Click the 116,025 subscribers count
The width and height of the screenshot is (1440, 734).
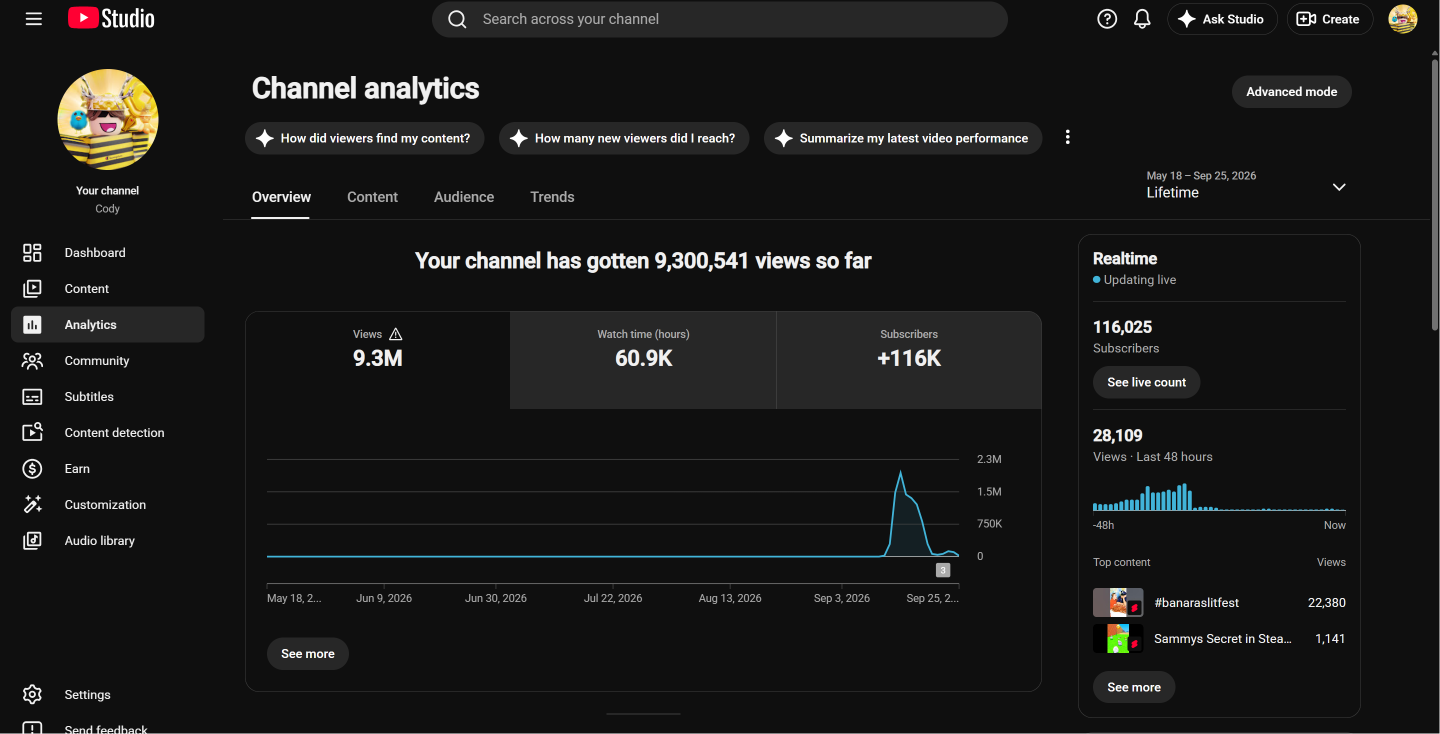coord(1122,327)
